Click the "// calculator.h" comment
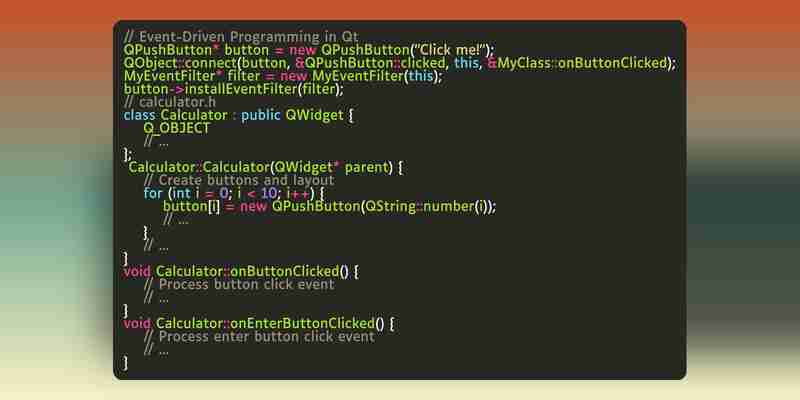This screenshot has height=400, width=800. click(x=170, y=102)
